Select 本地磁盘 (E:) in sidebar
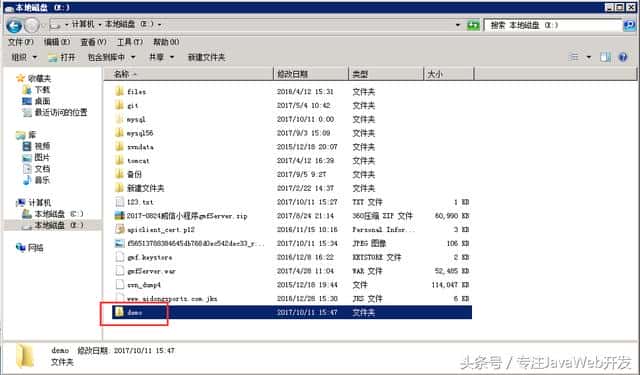This screenshot has height=375, width=640. [x=59, y=225]
